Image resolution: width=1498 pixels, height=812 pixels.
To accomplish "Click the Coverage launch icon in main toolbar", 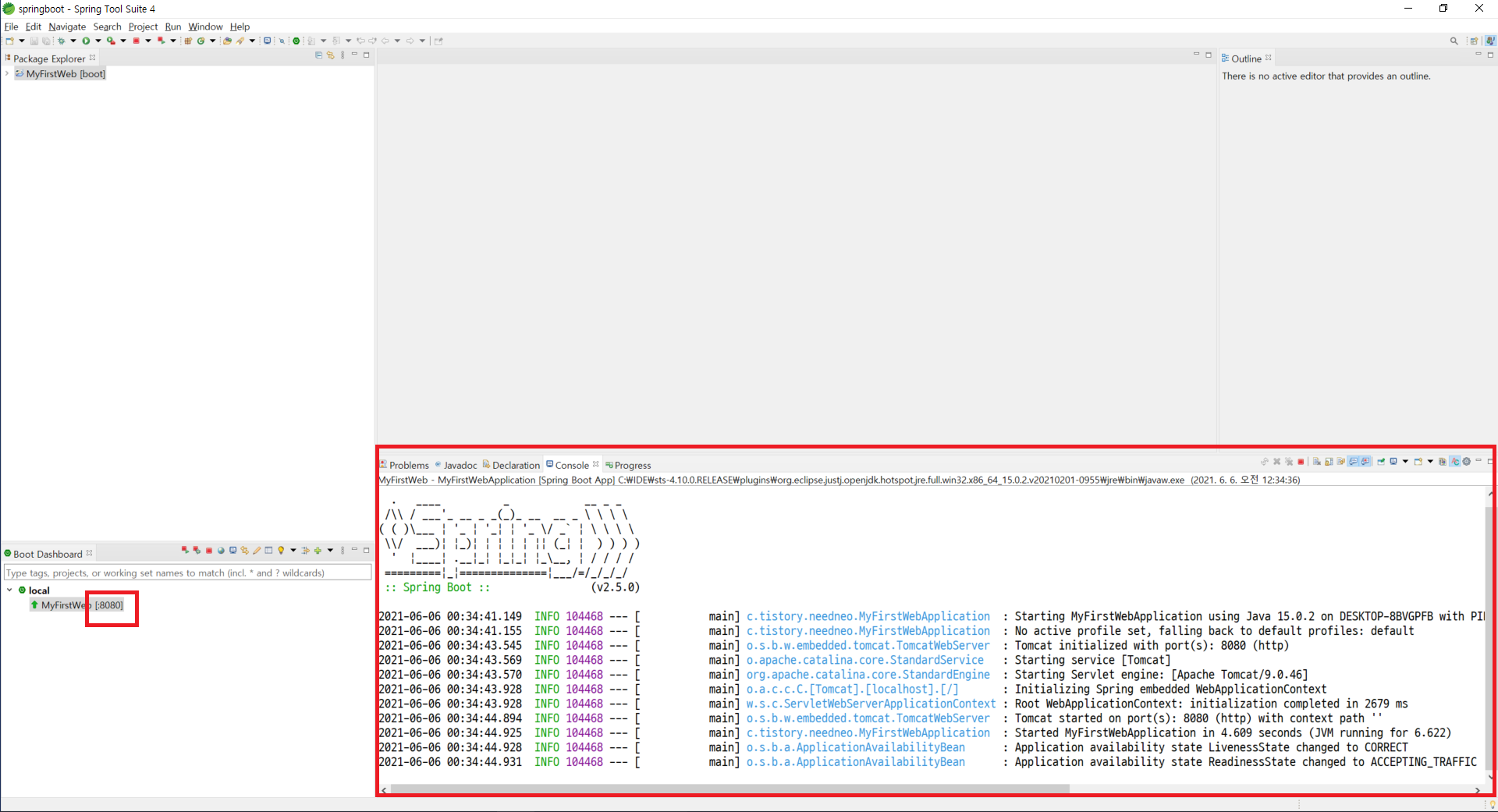I will click(111, 41).
